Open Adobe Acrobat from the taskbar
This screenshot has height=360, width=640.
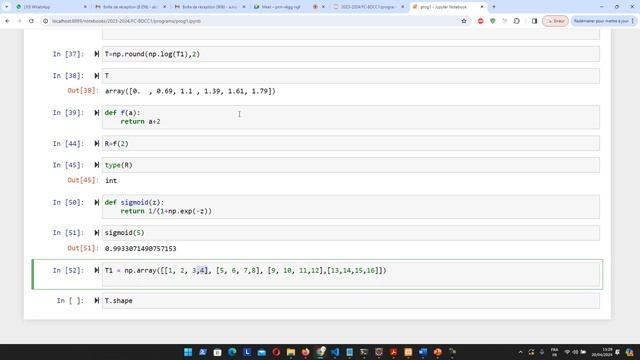pos(393,352)
